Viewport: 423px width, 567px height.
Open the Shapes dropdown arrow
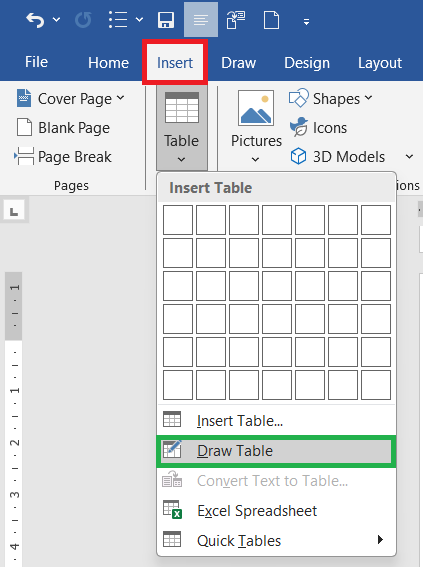click(x=368, y=98)
